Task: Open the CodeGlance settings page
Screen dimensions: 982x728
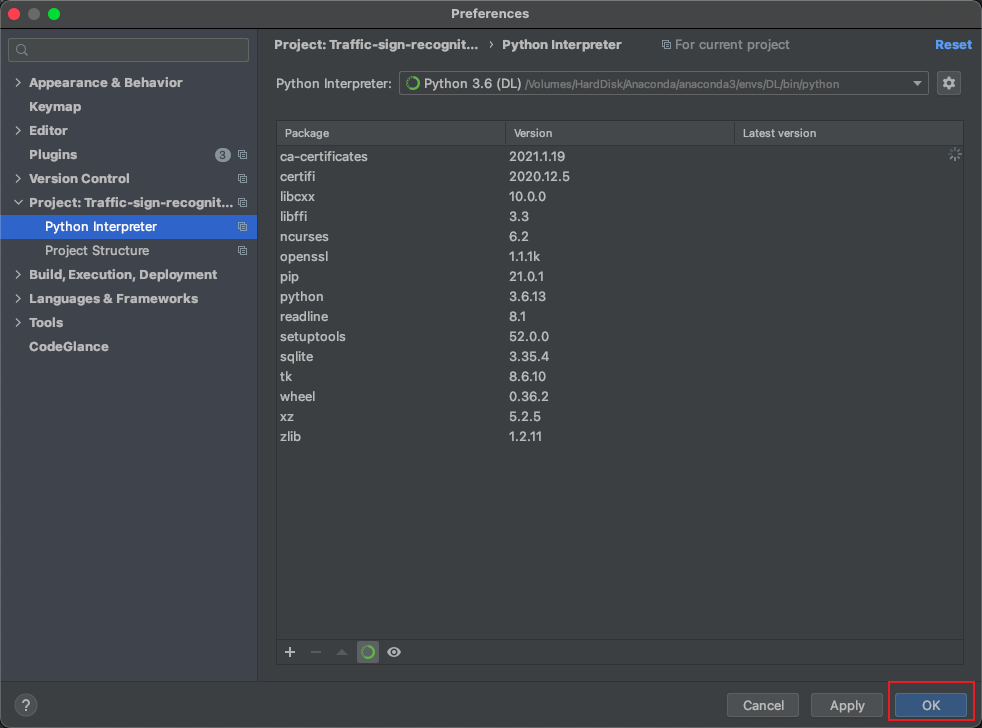Action: click(x=69, y=347)
